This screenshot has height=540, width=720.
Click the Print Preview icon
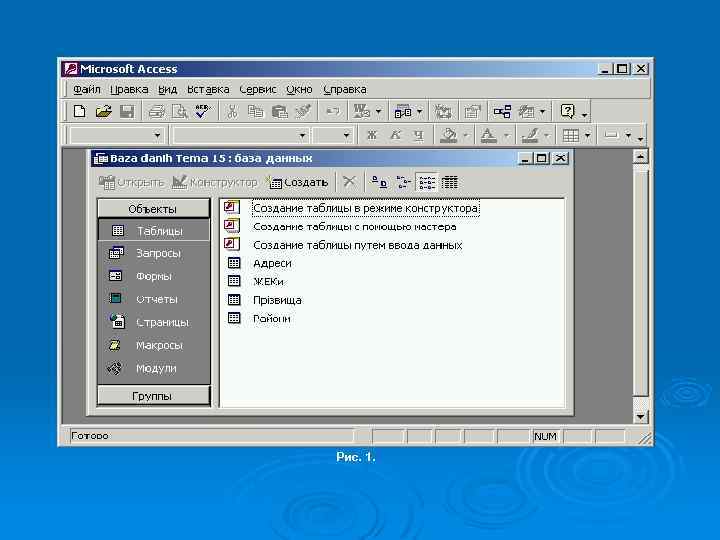coord(179,111)
